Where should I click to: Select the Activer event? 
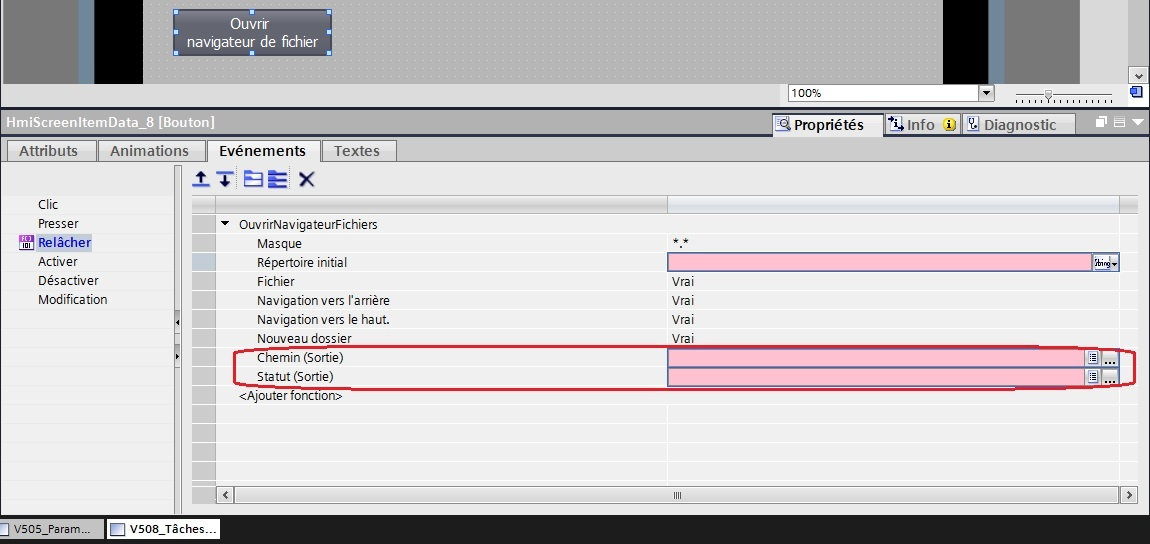58,262
